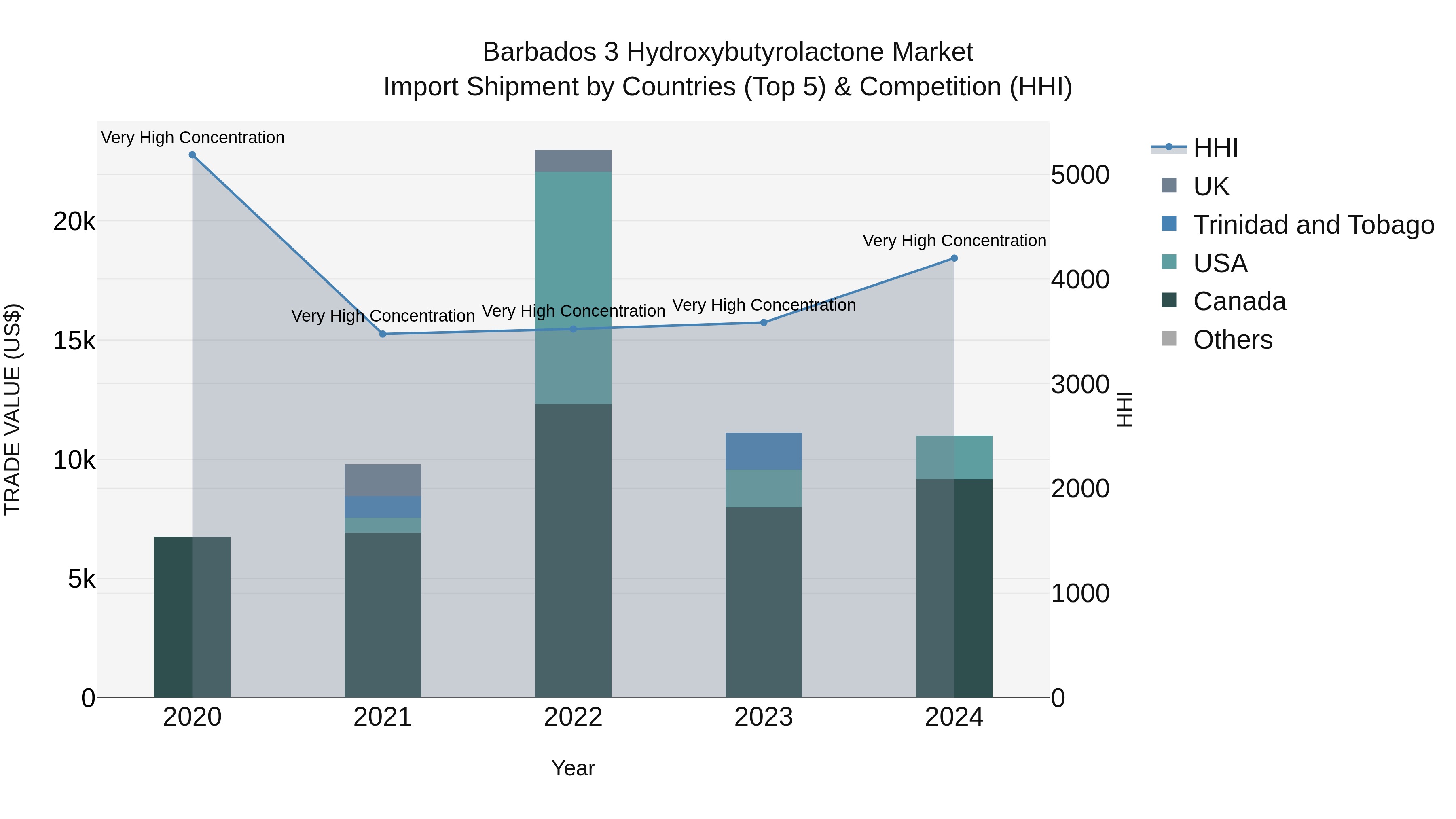Click the 2021 UK bar segment
The image size is (1456, 819).
click(383, 480)
